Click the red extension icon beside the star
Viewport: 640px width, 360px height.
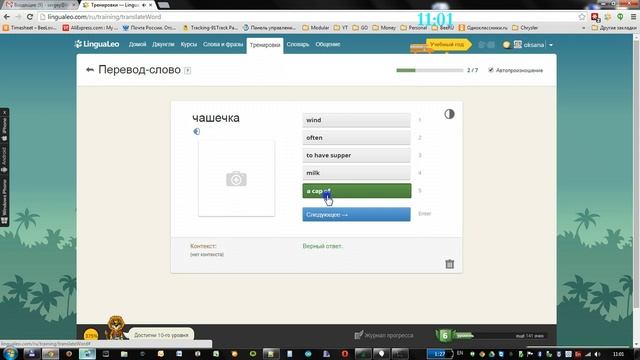coord(595,17)
